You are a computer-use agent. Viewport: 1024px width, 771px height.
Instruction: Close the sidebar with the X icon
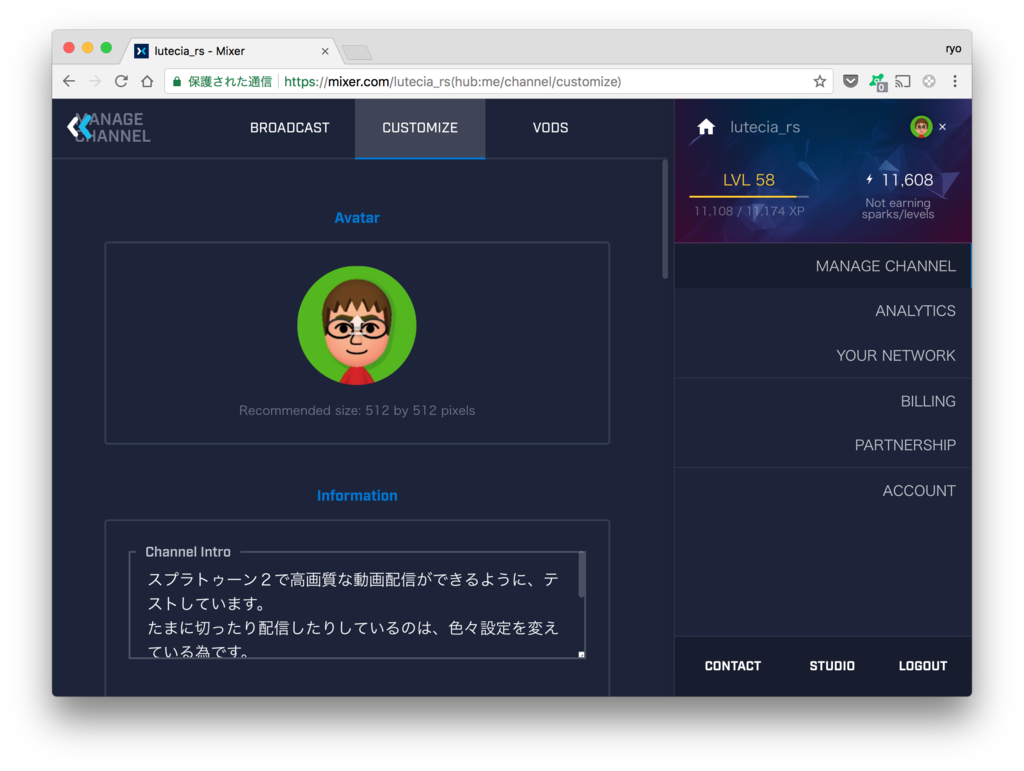tap(942, 127)
